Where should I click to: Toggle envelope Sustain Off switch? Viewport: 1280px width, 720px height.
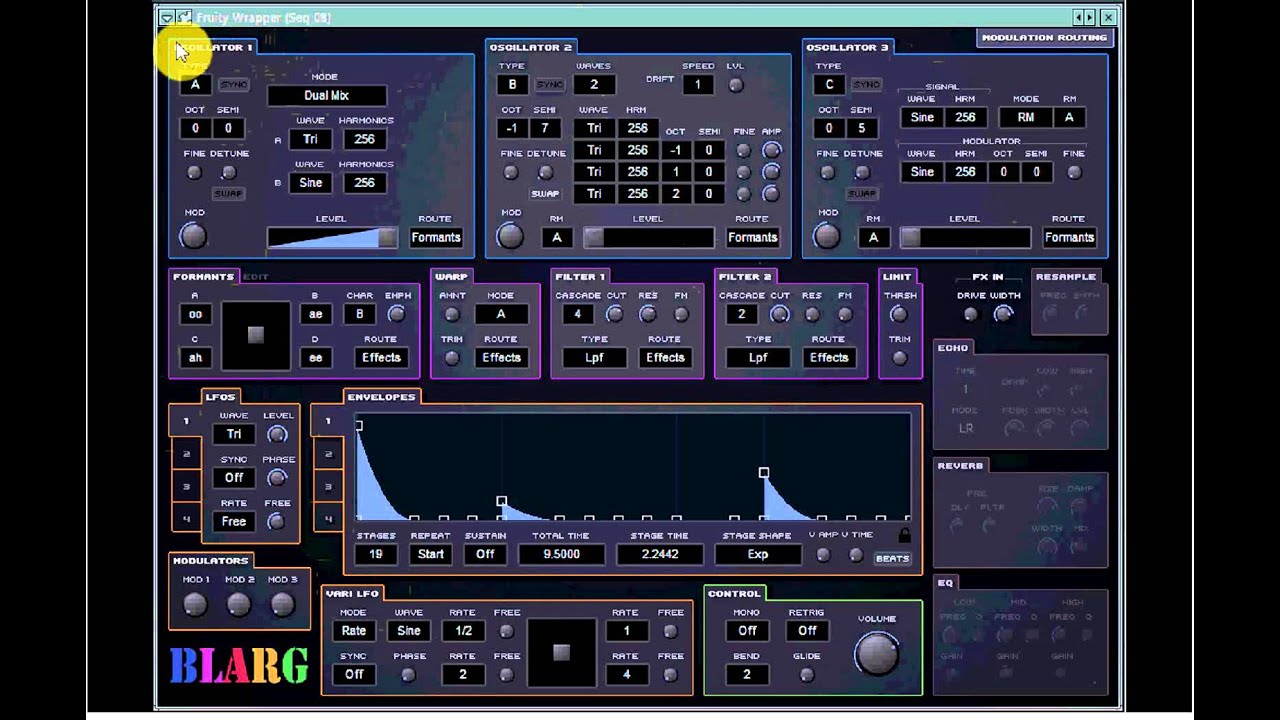coord(485,554)
